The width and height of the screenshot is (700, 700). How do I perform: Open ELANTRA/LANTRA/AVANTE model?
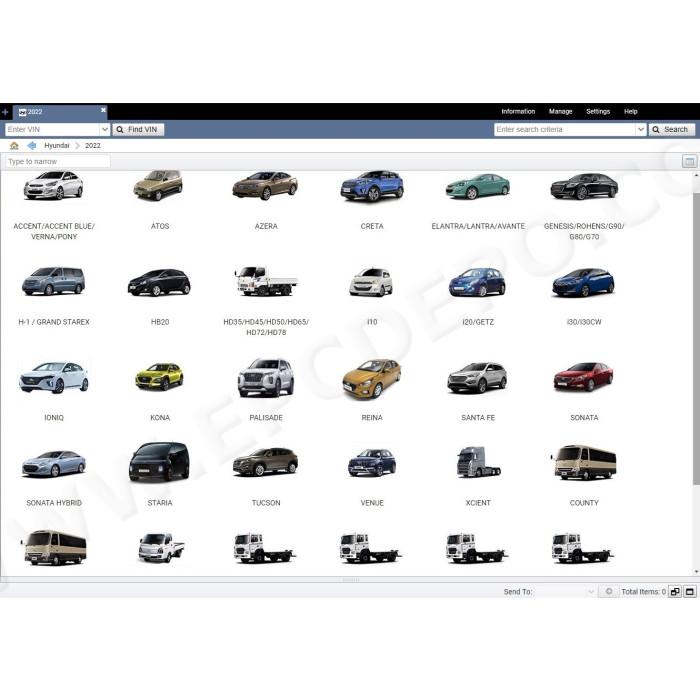pyautogui.click(x=478, y=200)
